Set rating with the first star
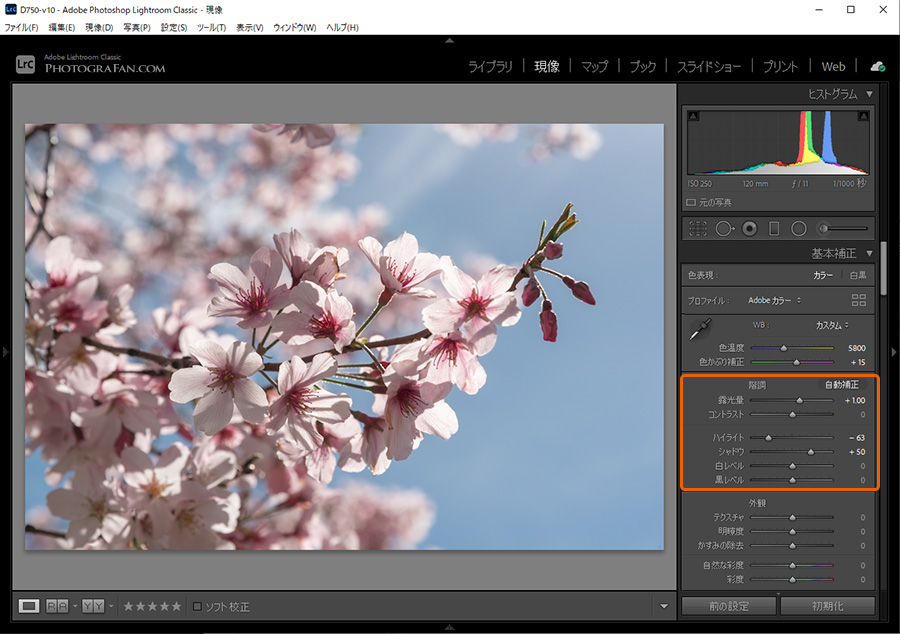900x634 pixels. point(128,606)
